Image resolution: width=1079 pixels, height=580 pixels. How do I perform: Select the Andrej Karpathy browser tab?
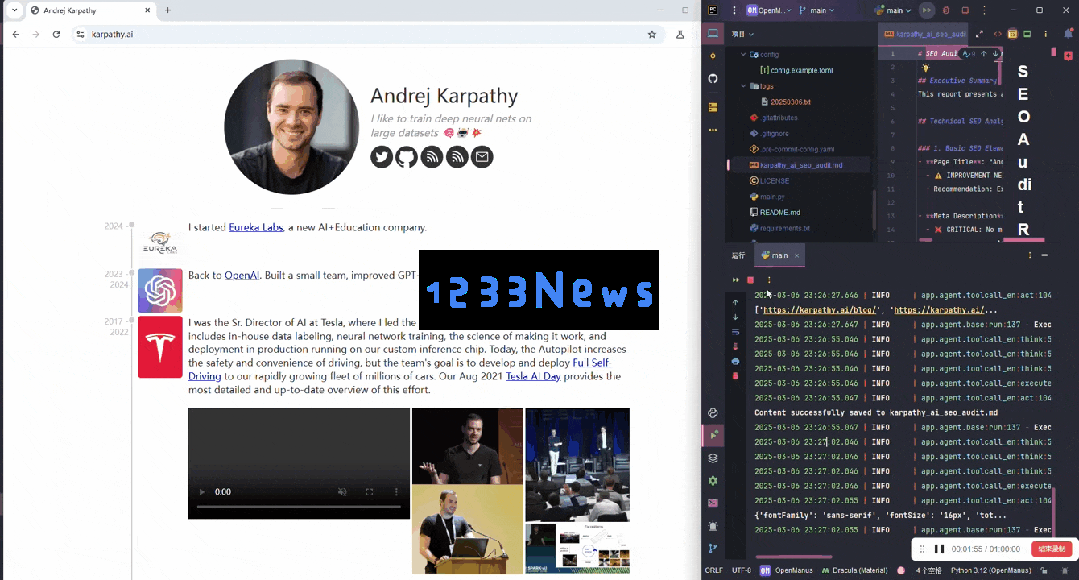point(92,10)
